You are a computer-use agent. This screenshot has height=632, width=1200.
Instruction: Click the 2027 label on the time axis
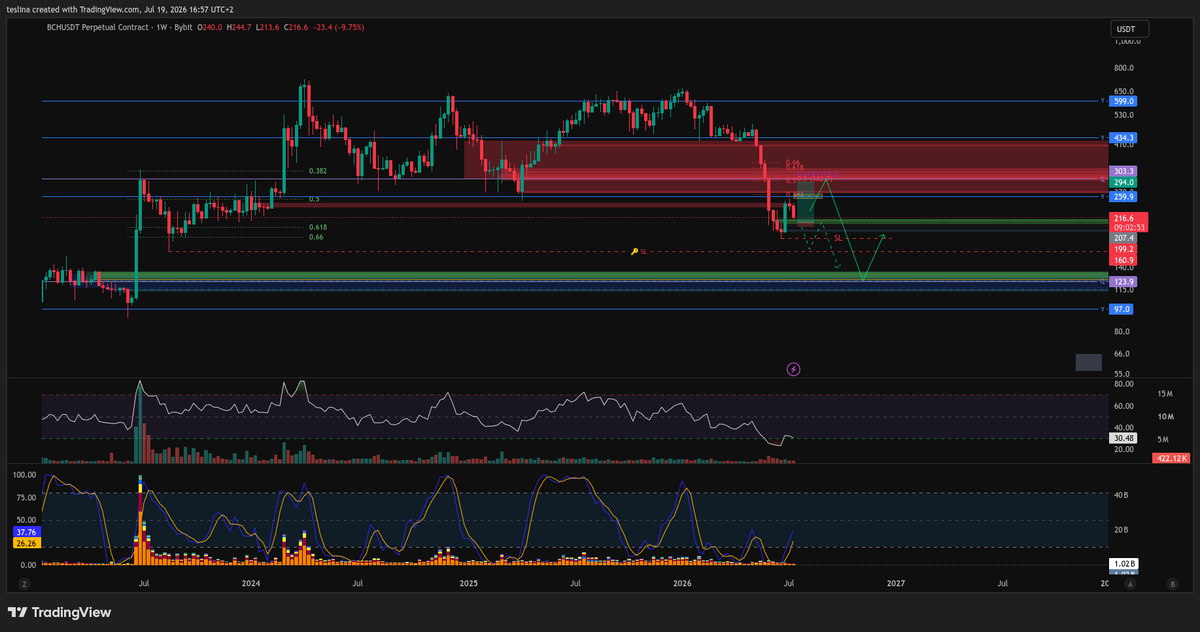[896, 582]
